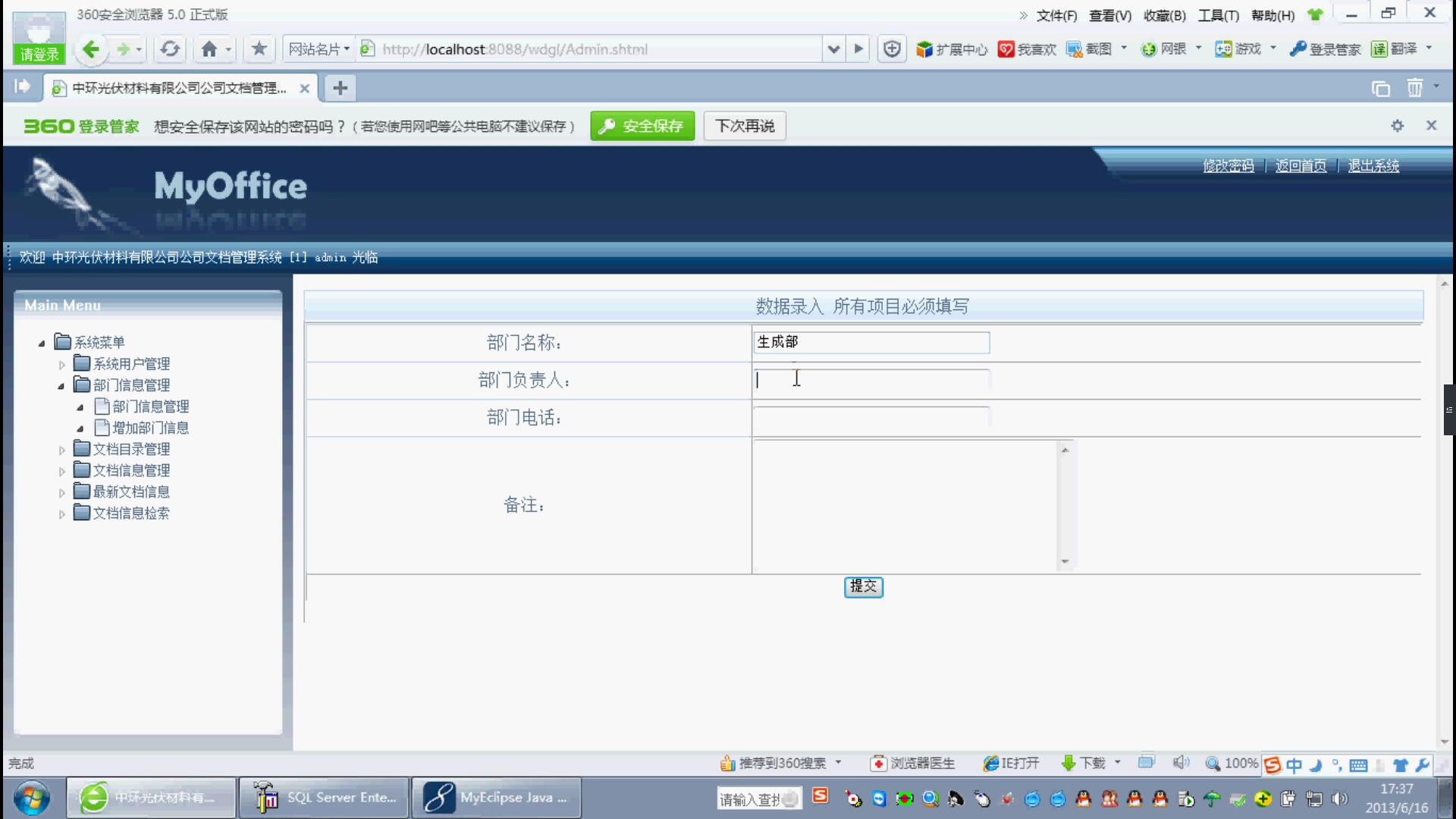Reload the page with the refresh icon
1456x819 pixels.
170,49
